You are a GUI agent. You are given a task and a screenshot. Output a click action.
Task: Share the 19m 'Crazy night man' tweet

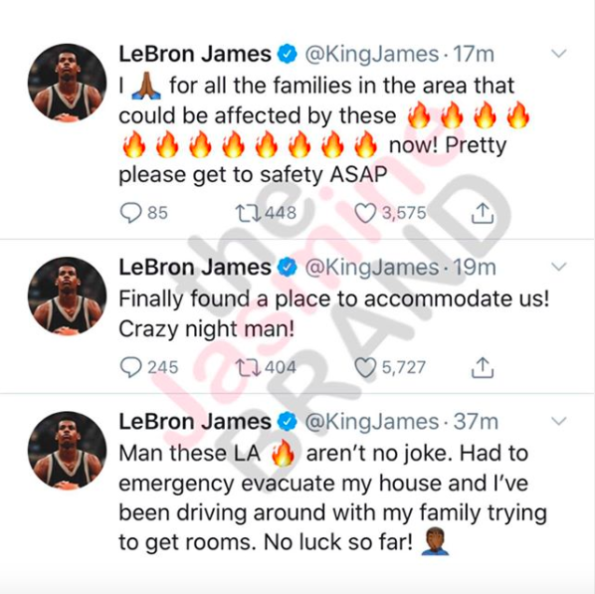click(x=482, y=367)
